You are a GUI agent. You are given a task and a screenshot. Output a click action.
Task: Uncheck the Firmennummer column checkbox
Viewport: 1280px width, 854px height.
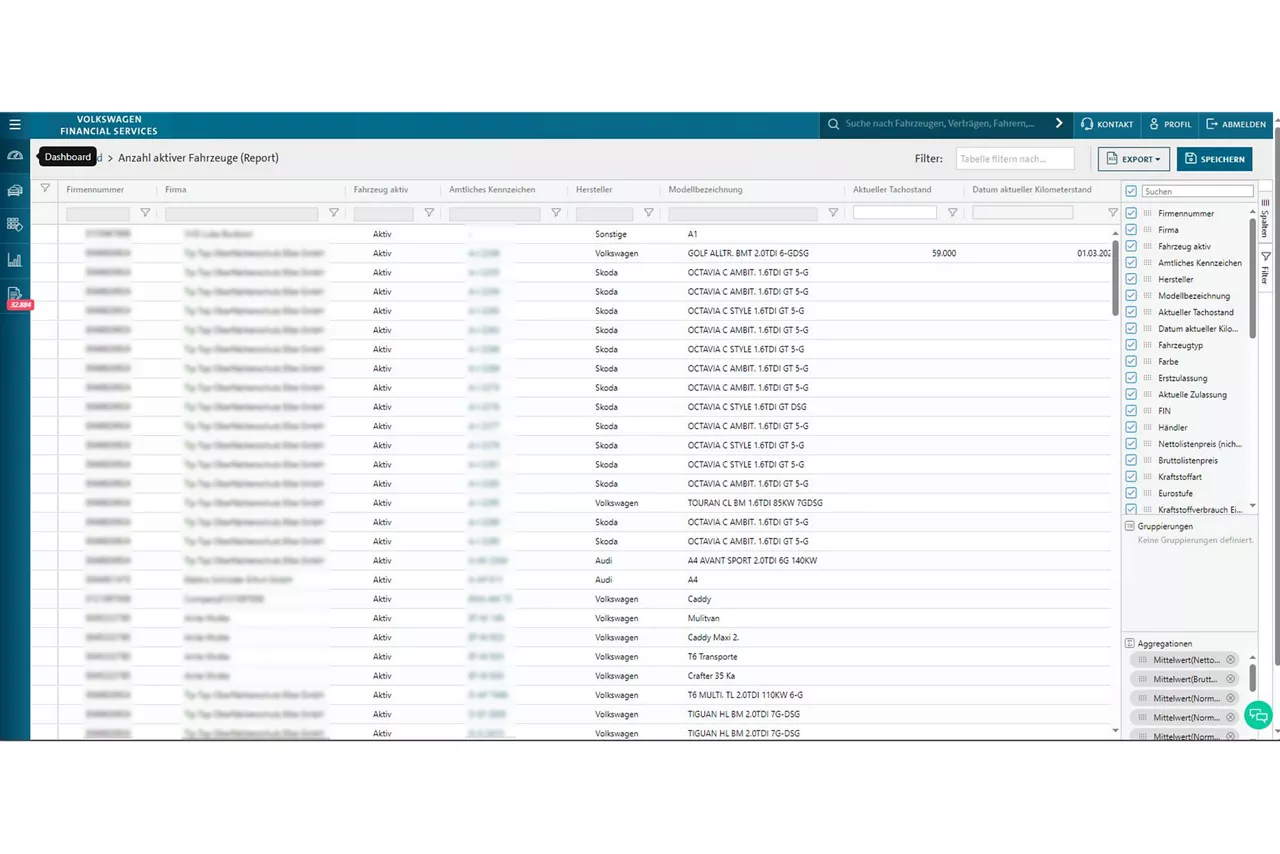pyautogui.click(x=1131, y=214)
